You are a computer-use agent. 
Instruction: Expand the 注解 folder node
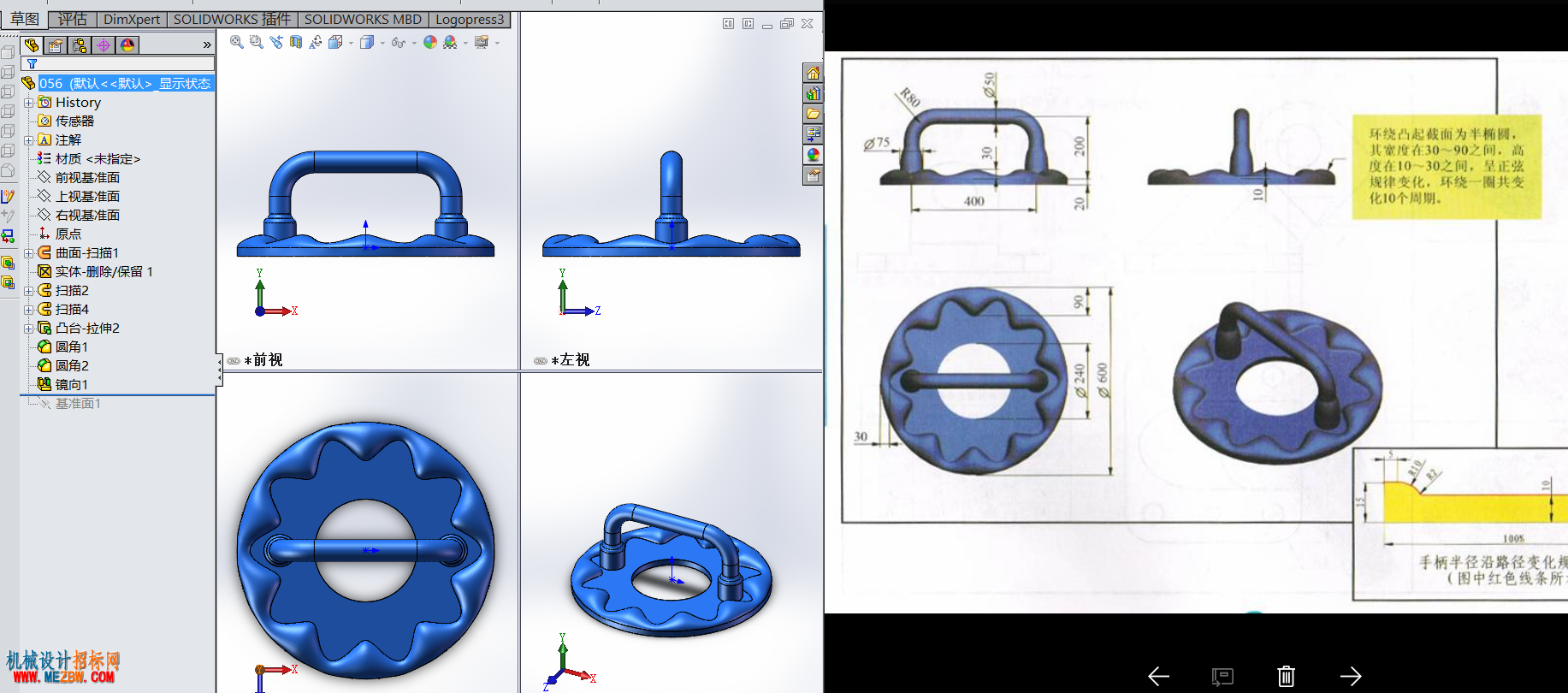coord(28,139)
